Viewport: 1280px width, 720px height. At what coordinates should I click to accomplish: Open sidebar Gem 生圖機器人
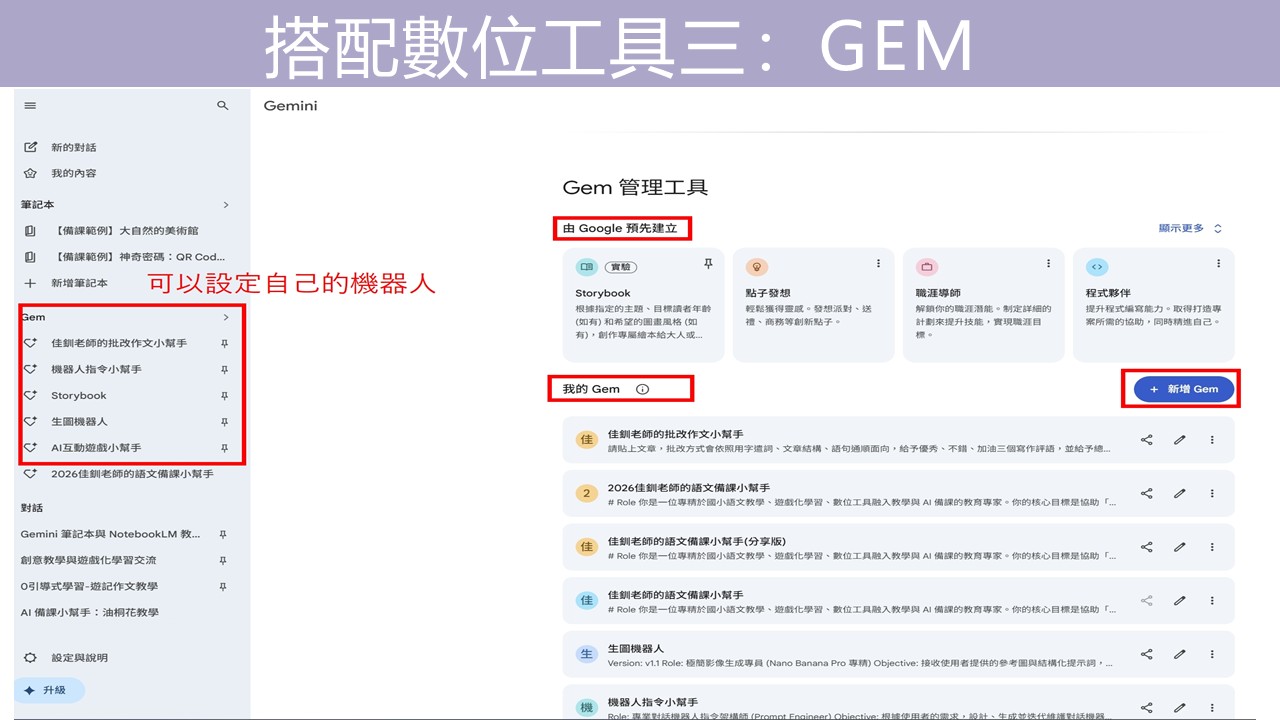(x=79, y=422)
